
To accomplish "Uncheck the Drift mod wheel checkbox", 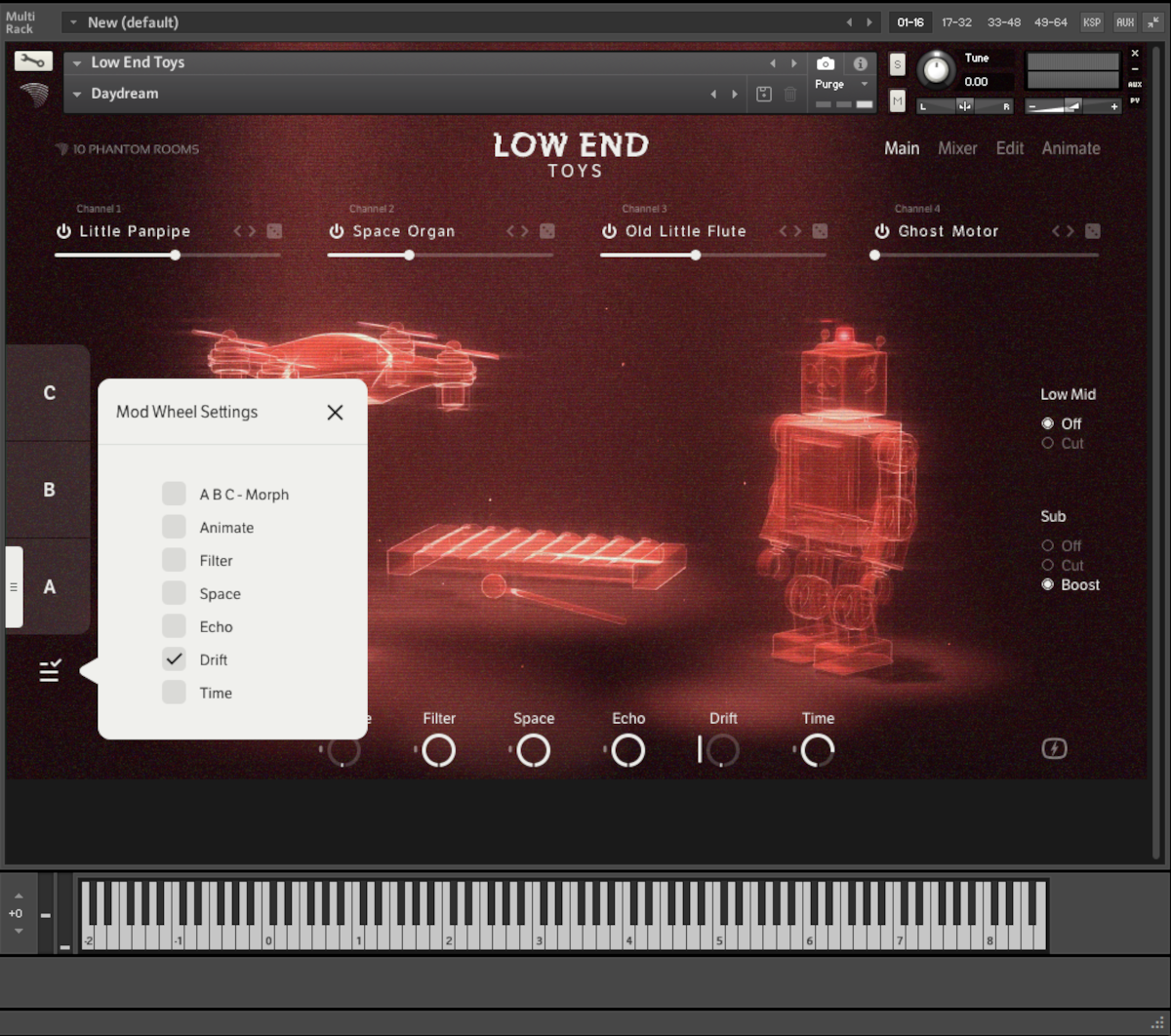I will tap(174, 659).
